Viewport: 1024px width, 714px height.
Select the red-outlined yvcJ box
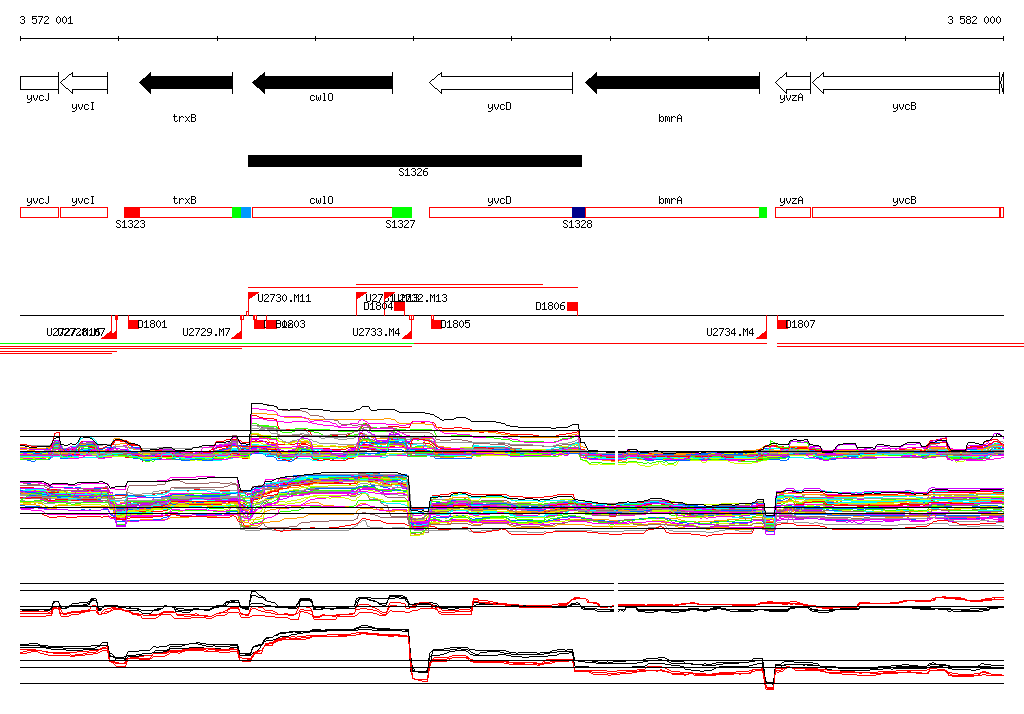click(x=39, y=212)
